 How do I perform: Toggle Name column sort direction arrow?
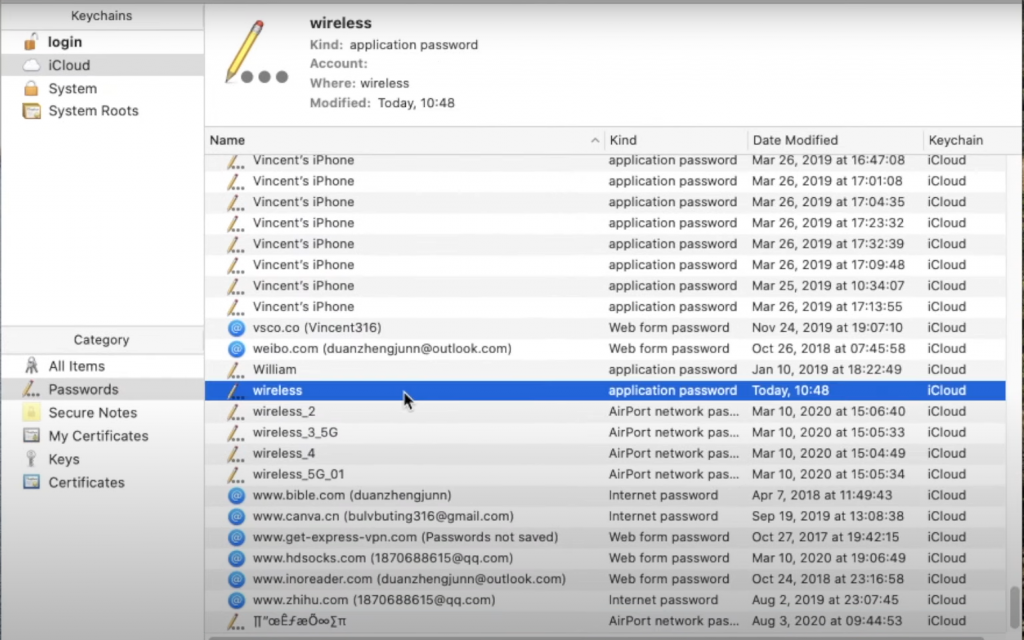pos(594,140)
